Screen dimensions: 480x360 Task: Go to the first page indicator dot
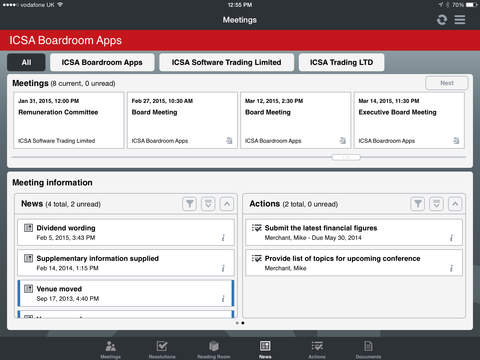point(237,323)
